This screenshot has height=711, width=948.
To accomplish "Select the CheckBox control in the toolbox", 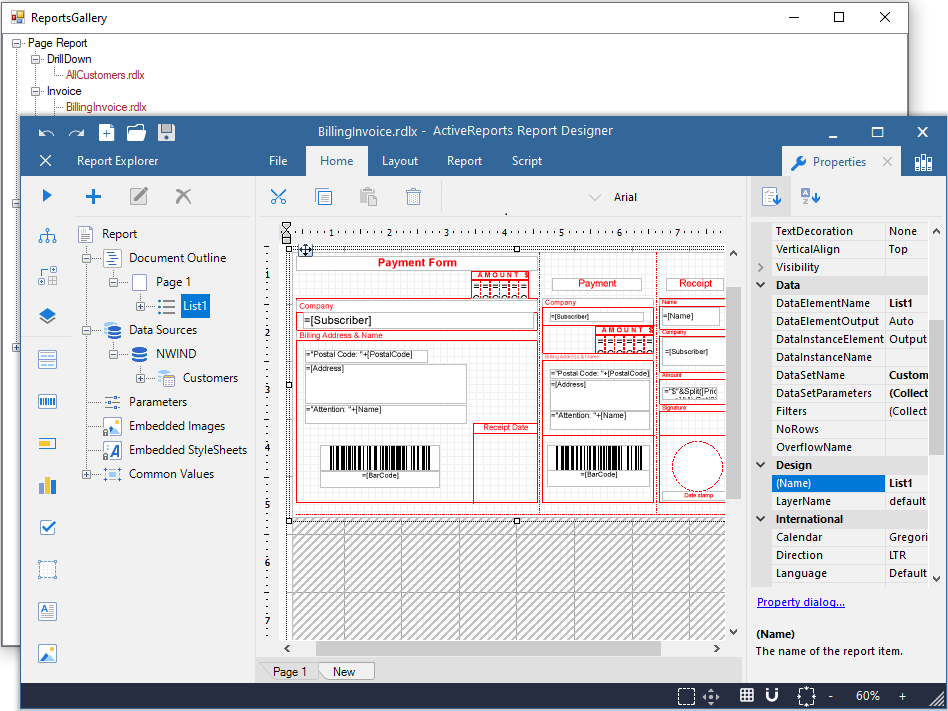I will click(47, 528).
